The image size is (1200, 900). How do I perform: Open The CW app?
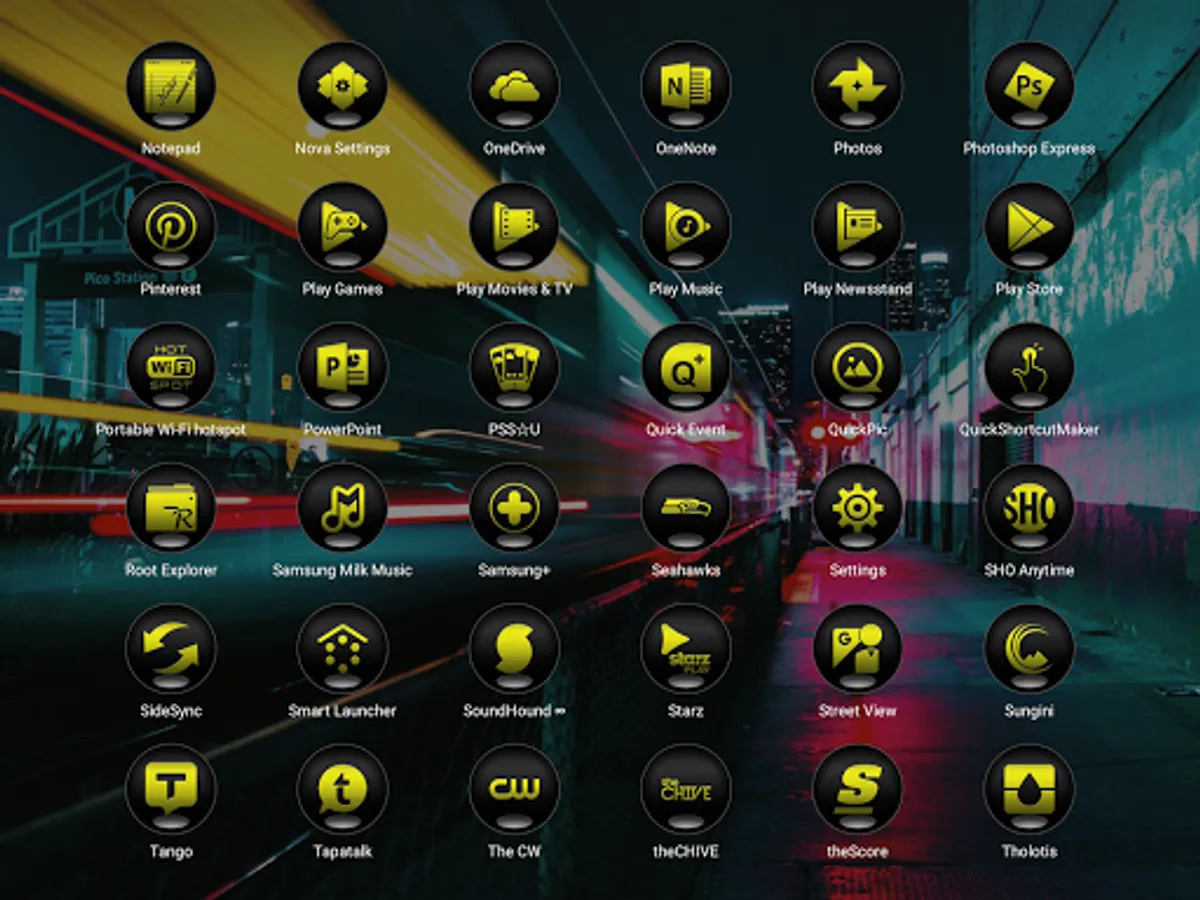(x=514, y=790)
